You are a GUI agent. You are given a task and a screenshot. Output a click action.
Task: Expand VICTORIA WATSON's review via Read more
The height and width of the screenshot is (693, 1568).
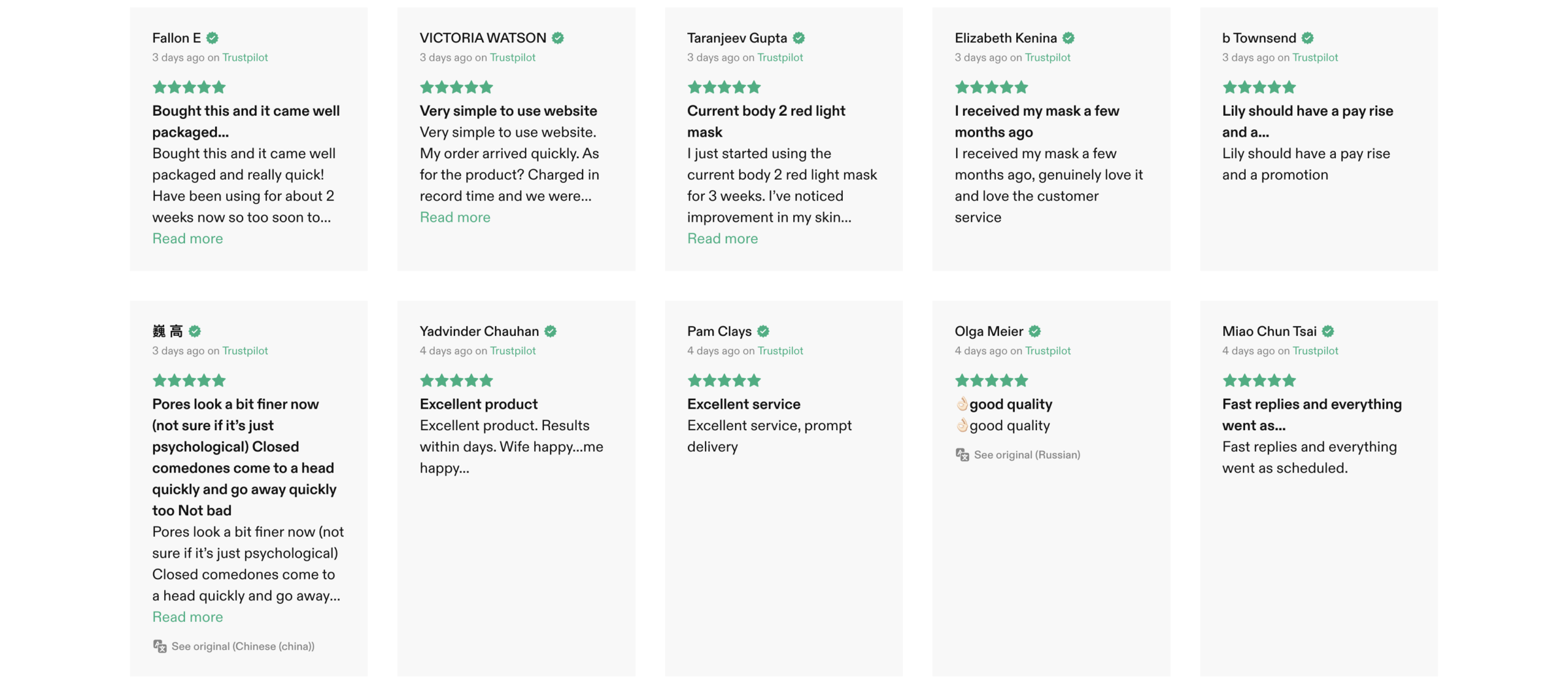pos(455,217)
